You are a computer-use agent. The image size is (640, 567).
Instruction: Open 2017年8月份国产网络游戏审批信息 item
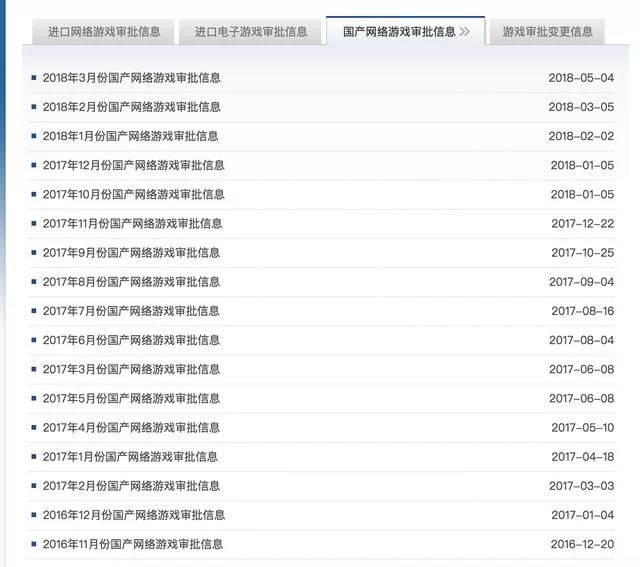[x=132, y=282]
